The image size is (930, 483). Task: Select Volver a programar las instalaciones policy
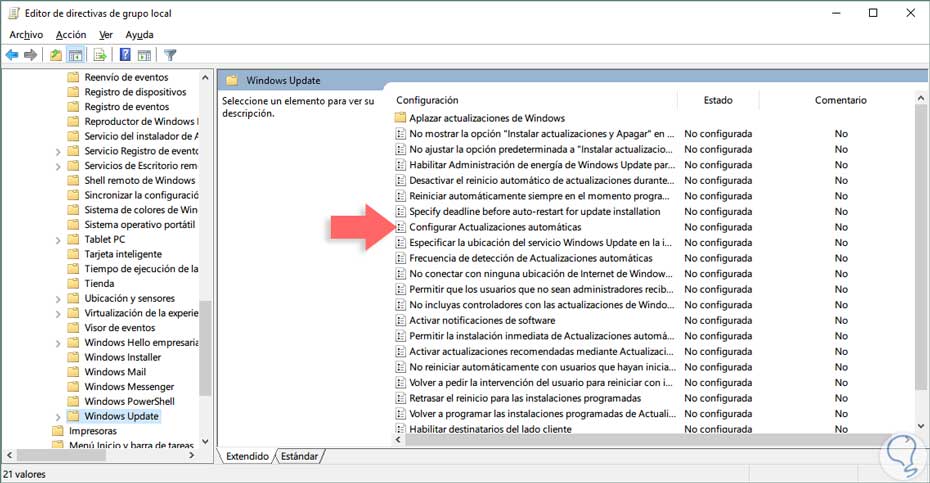pyautogui.click(x=542, y=414)
